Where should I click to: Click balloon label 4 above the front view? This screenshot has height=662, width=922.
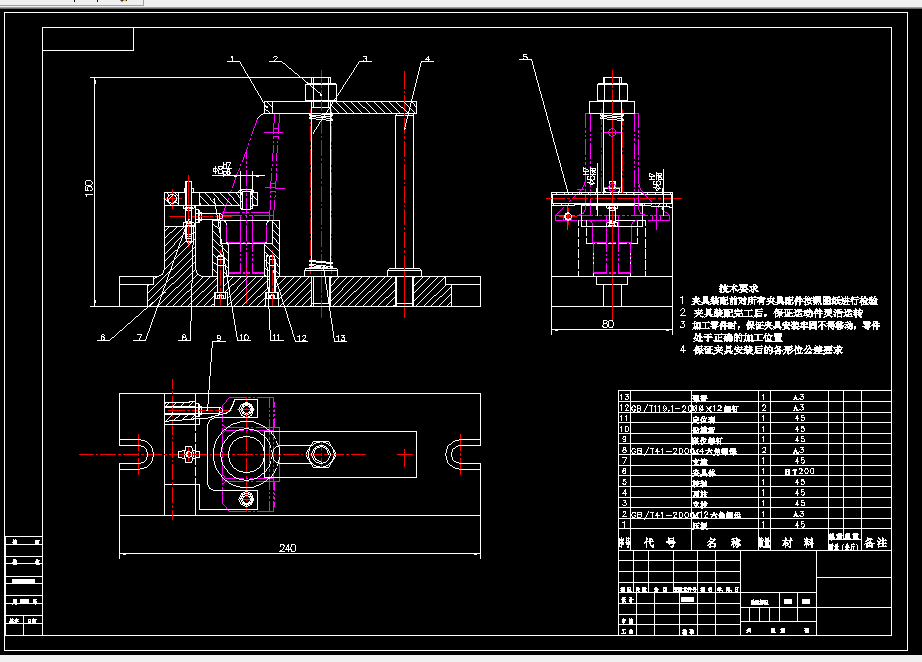pyautogui.click(x=427, y=58)
